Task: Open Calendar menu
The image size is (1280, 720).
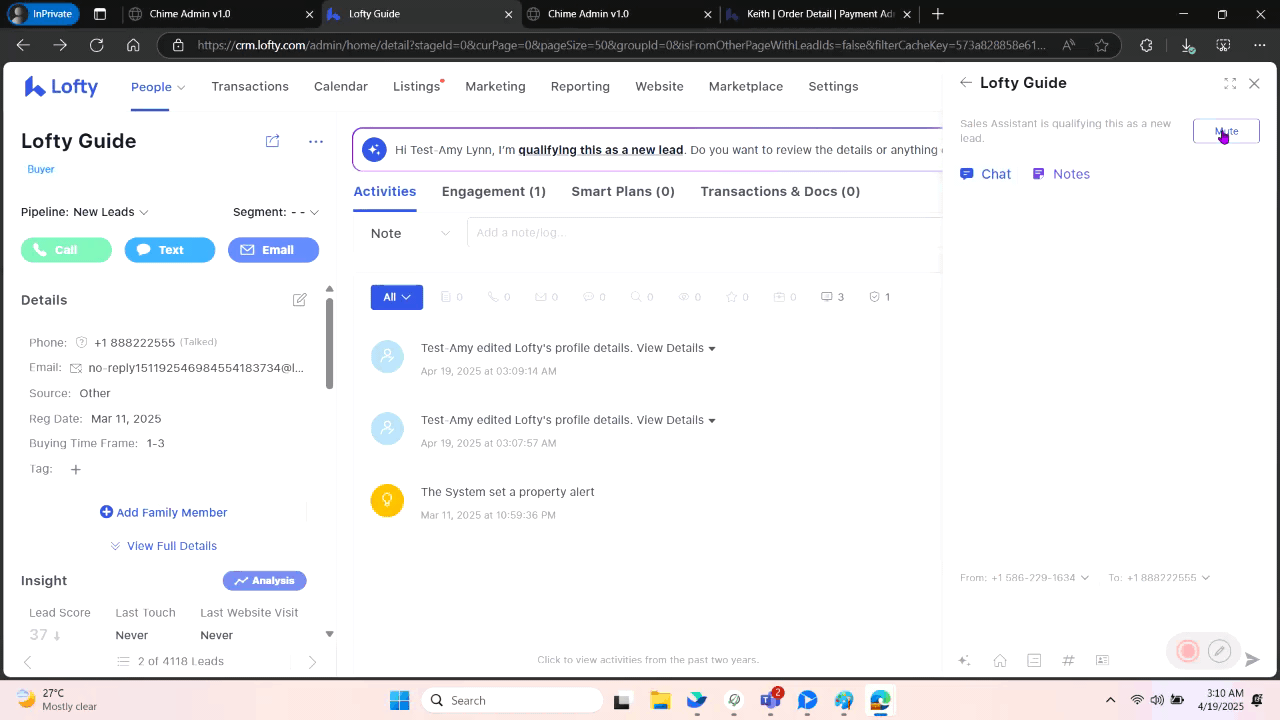Action: [341, 87]
